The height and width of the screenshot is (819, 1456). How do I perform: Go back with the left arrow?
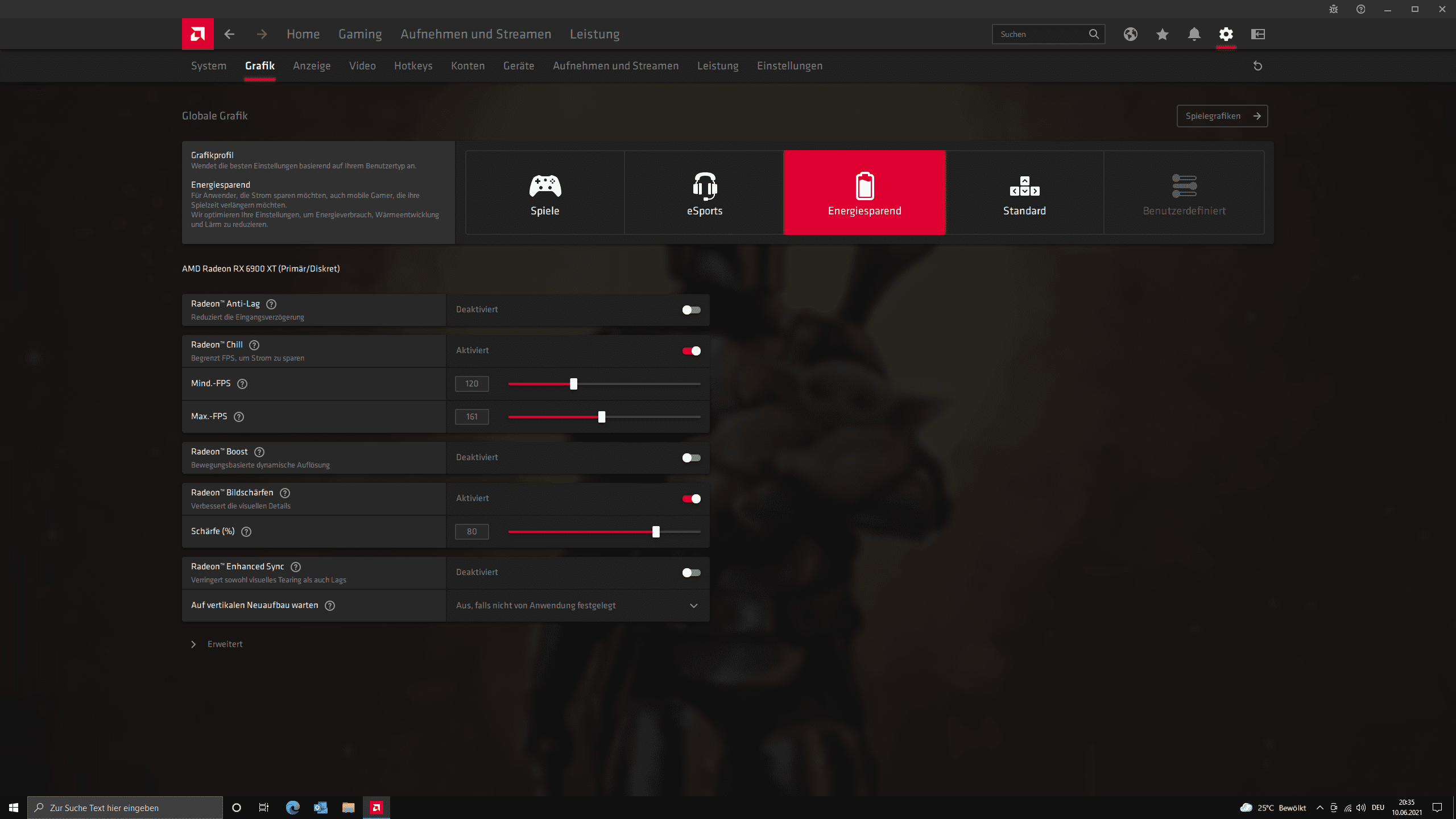pyautogui.click(x=229, y=34)
